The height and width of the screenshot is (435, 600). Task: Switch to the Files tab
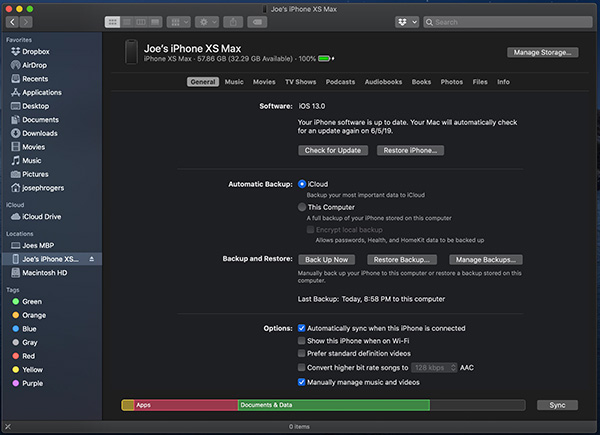(480, 82)
